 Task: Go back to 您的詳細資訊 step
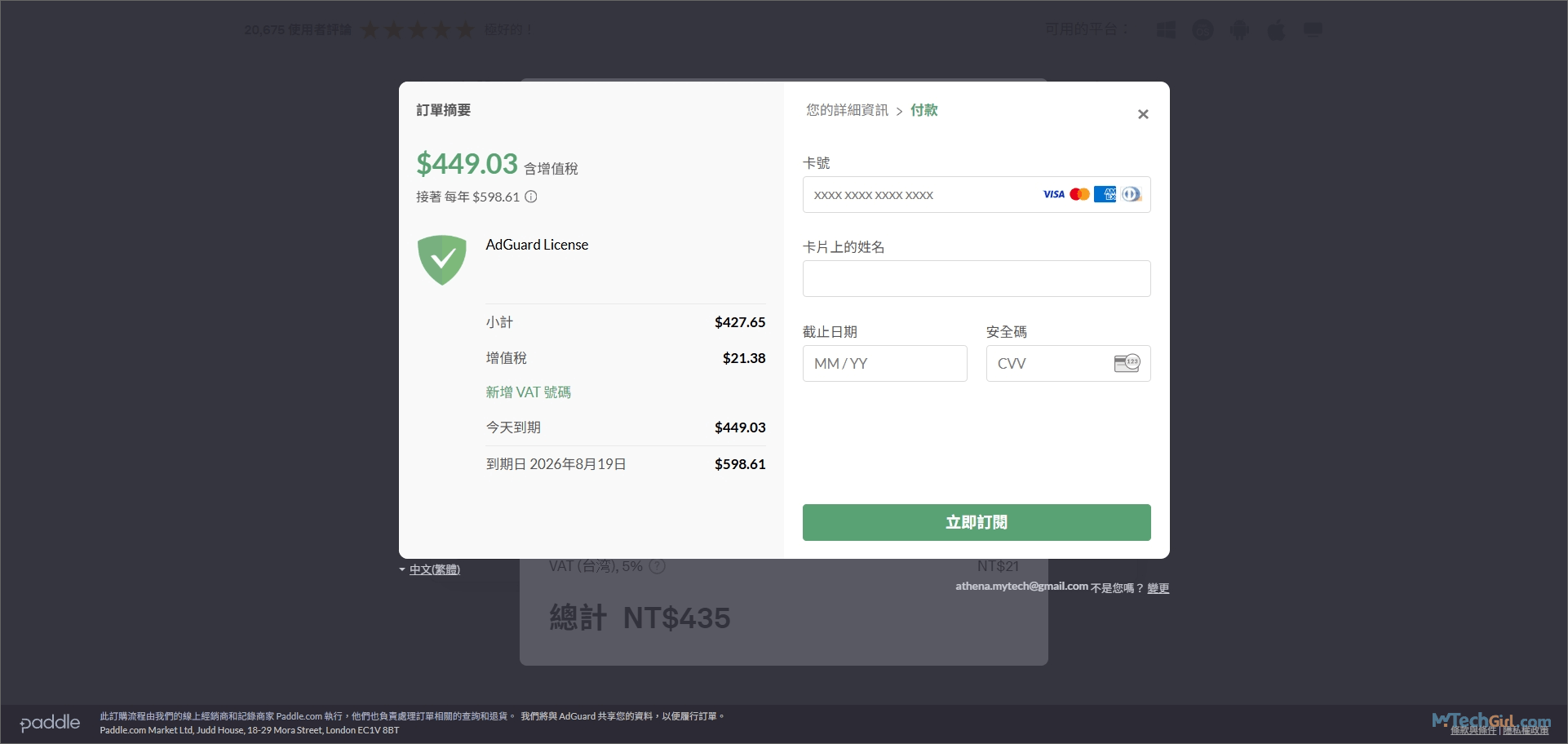coord(847,110)
